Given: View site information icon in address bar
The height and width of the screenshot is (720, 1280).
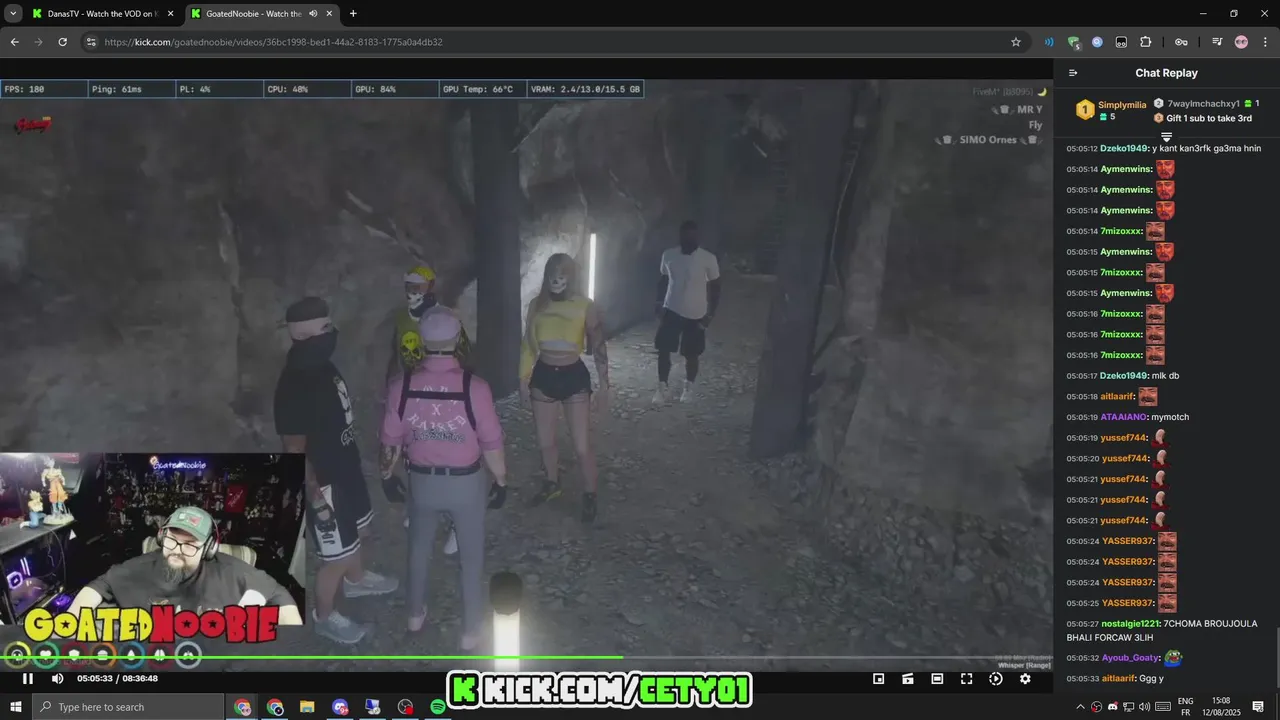Looking at the screenshot, I should click(91, 42).
